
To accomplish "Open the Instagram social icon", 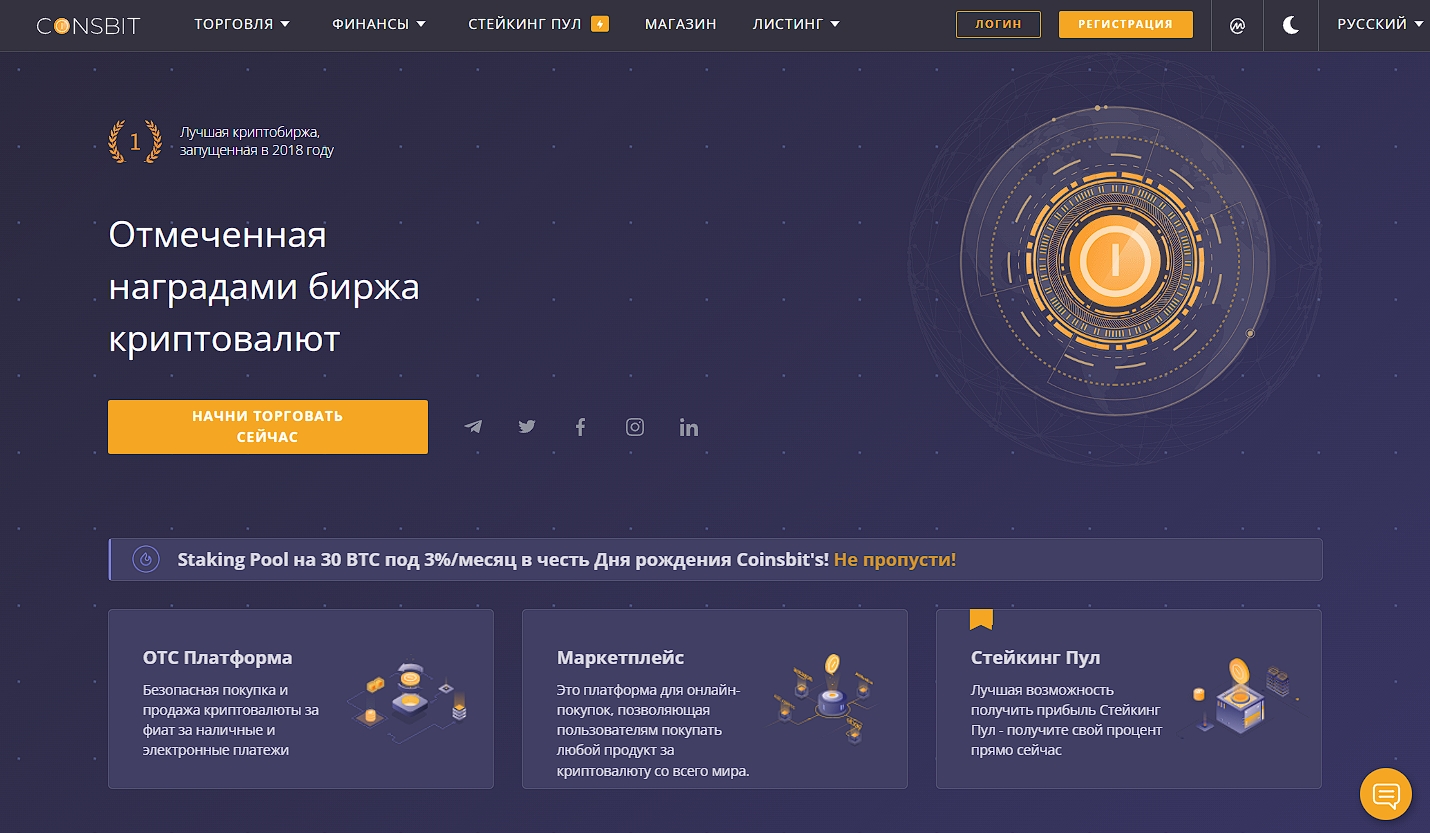I will [635, 427].
